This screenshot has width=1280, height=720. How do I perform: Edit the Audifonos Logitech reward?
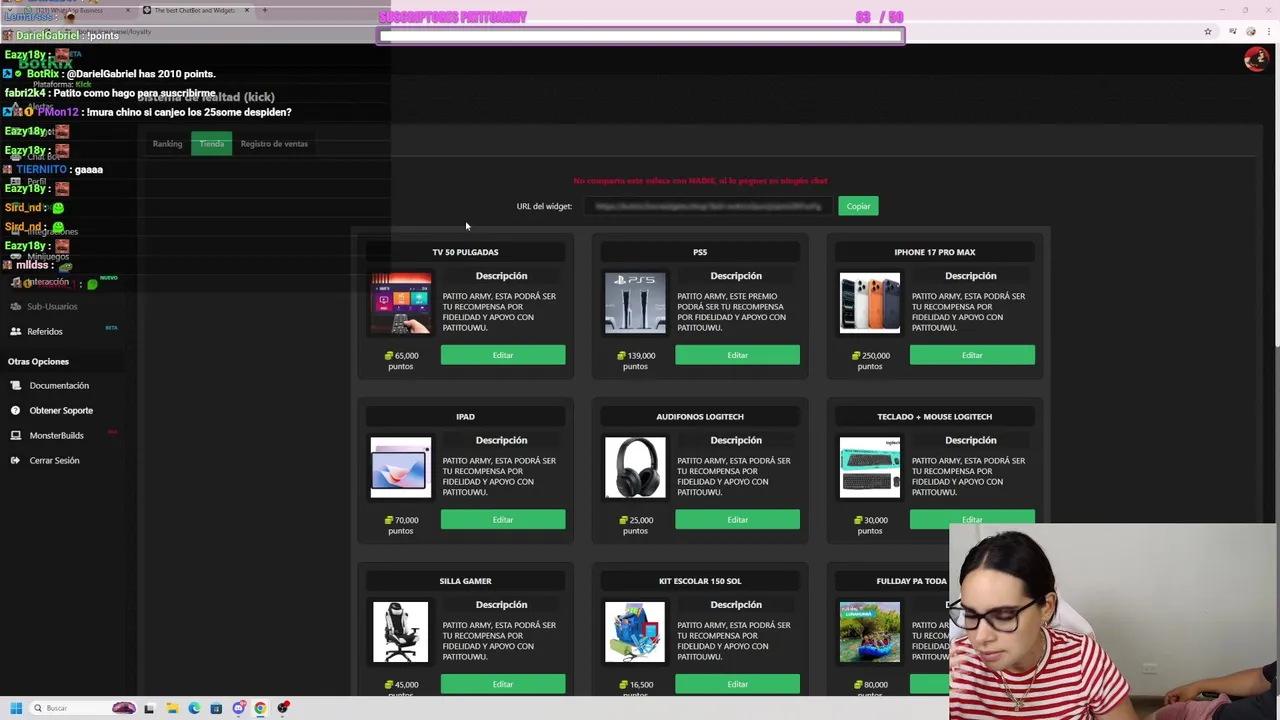coord(737,519)
